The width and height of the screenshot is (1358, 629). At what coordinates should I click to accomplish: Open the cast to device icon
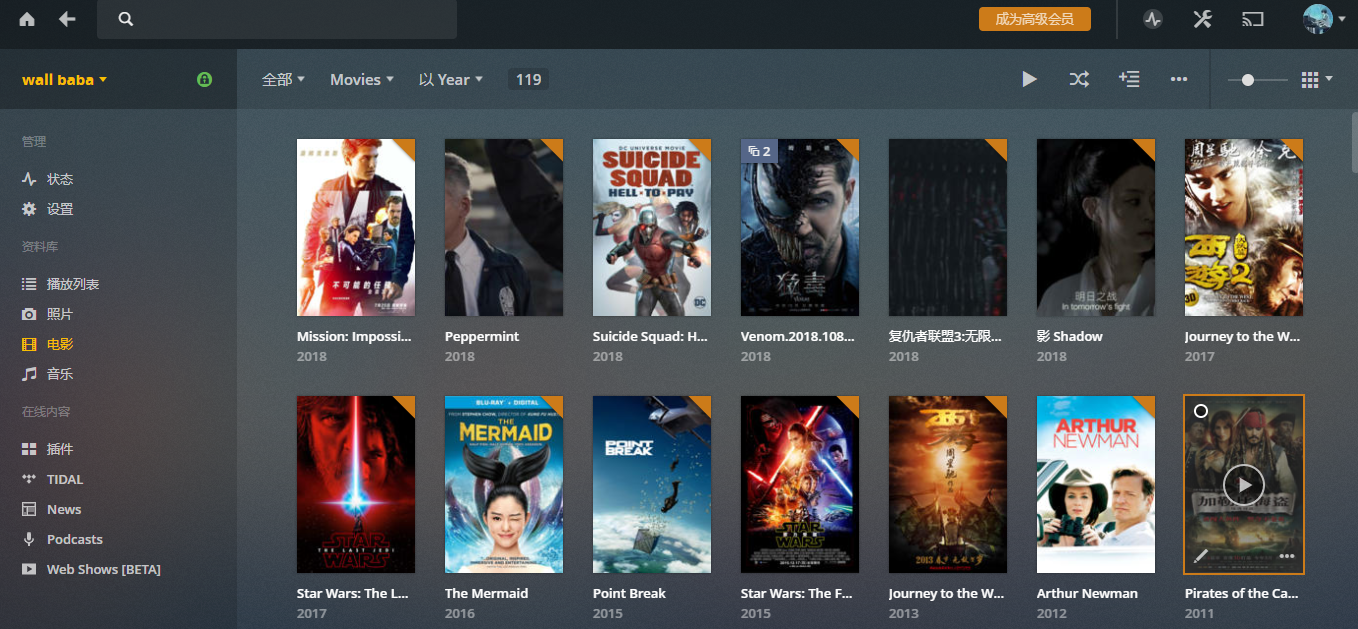pos(1252,19)
